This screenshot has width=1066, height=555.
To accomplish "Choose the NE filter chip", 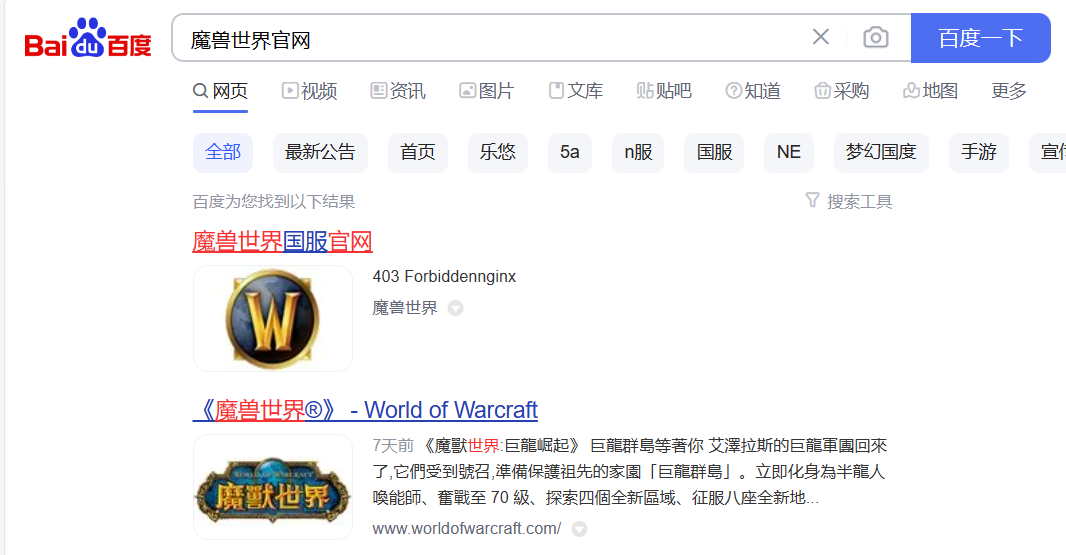I will [789, 152].
